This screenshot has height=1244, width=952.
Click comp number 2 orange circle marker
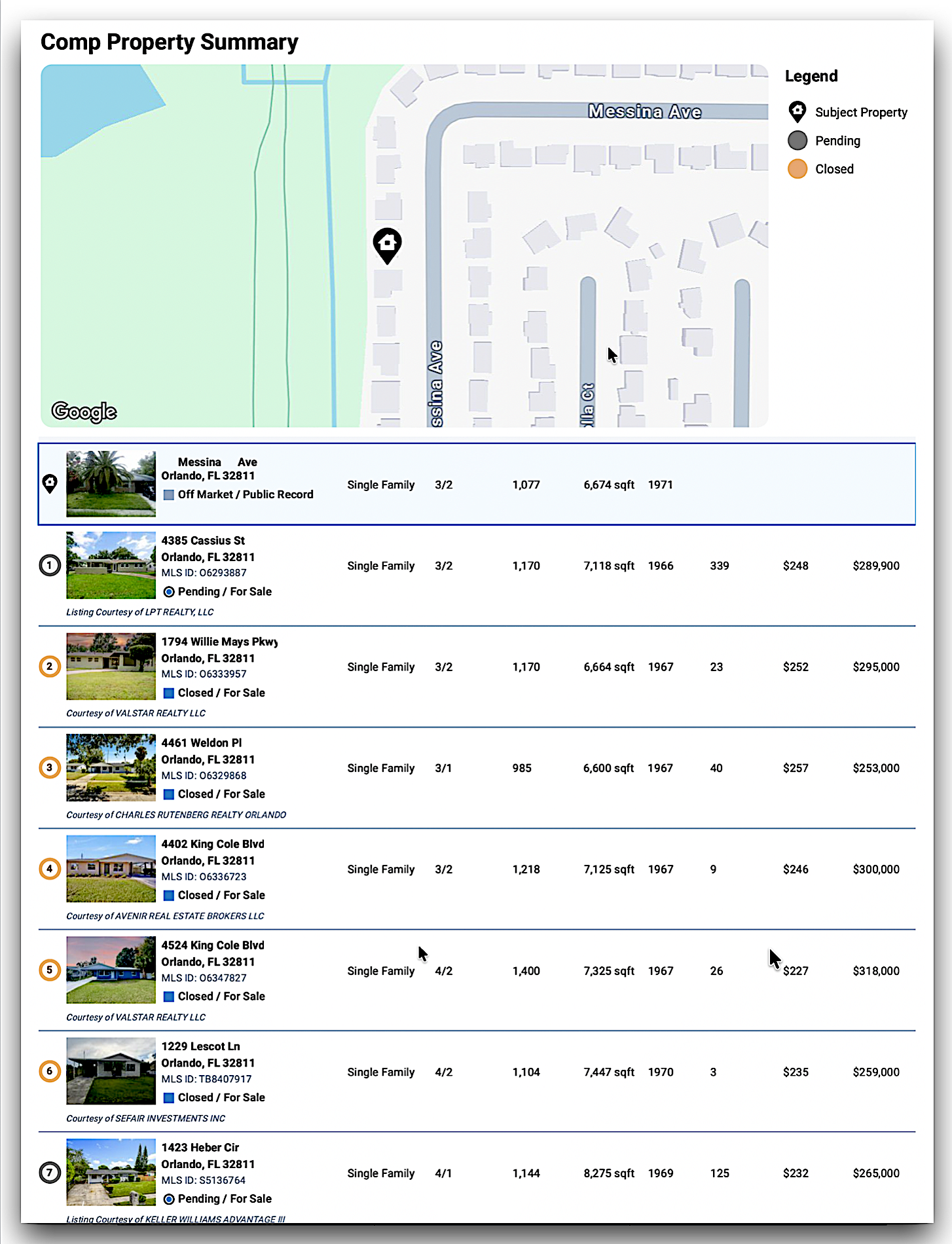(x=50, y=667)
